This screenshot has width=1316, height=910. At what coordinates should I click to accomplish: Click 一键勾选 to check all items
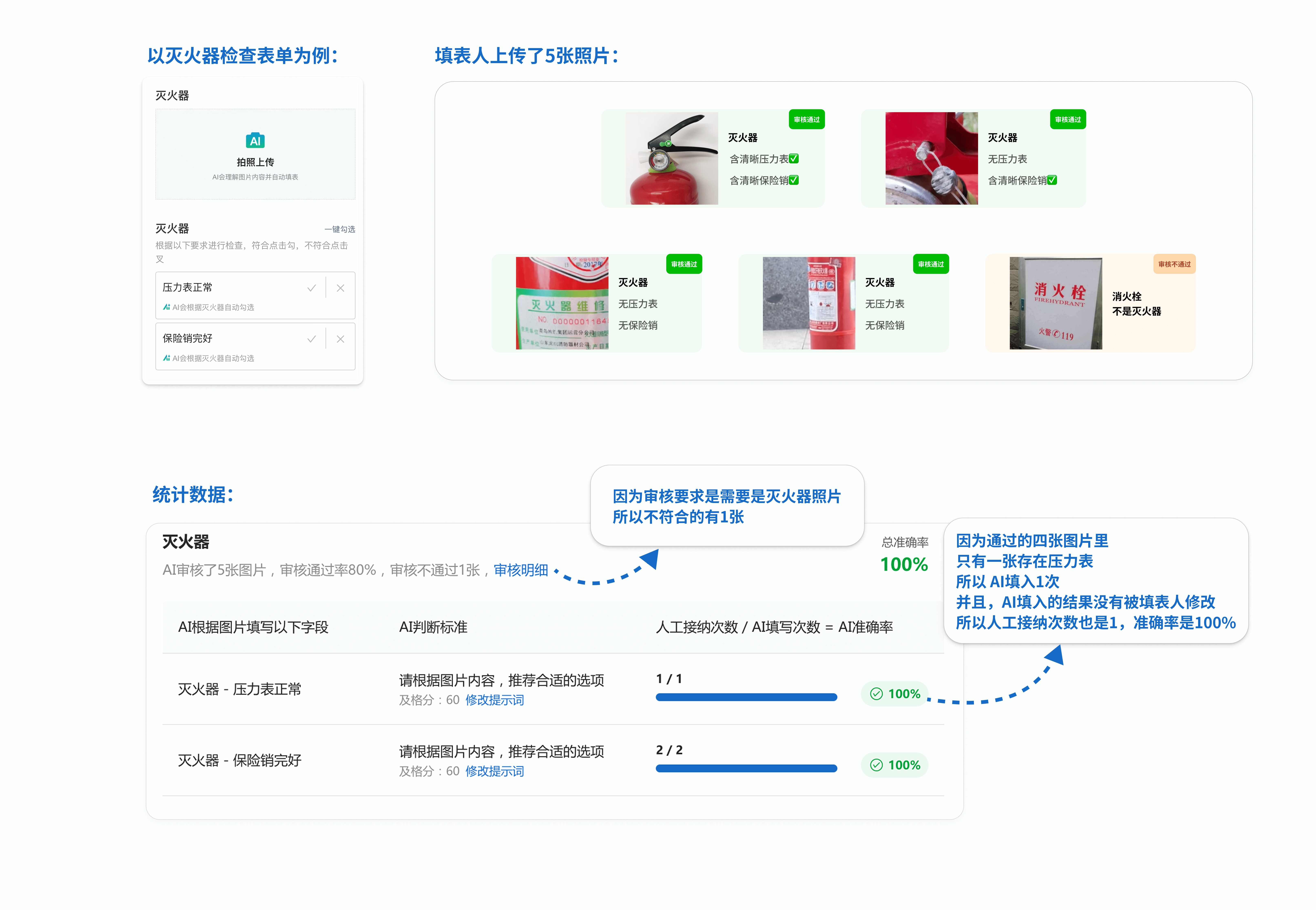[x=339, y=229]
